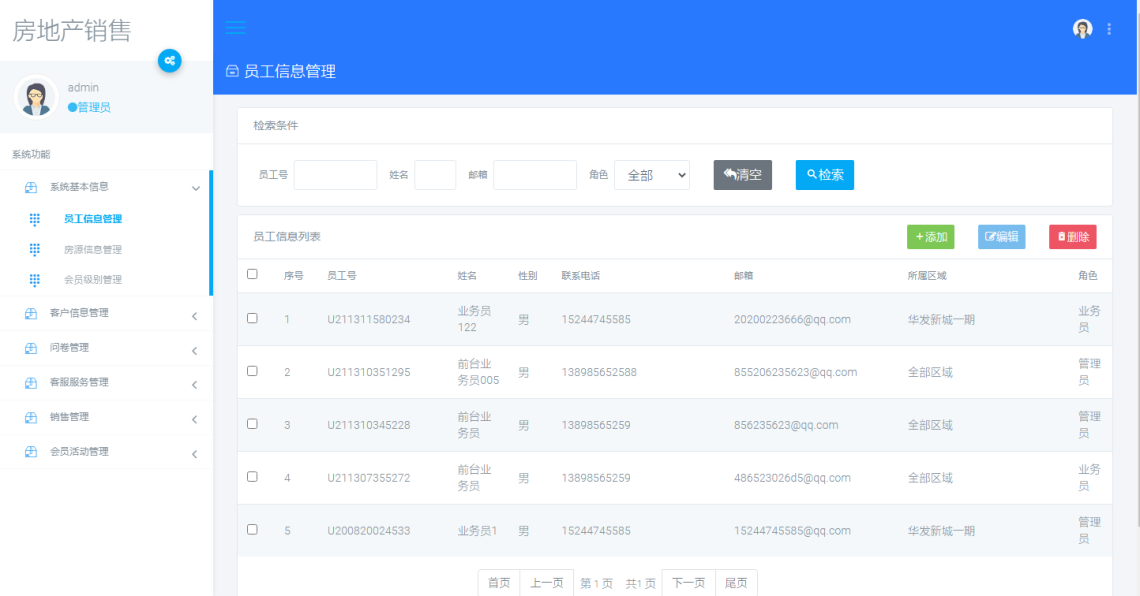The height and width of the screenshot is (596, 1140).
Task: Click the vertical three-dot menu icon
Action: pyautogui.click(x=1108, y=29)
